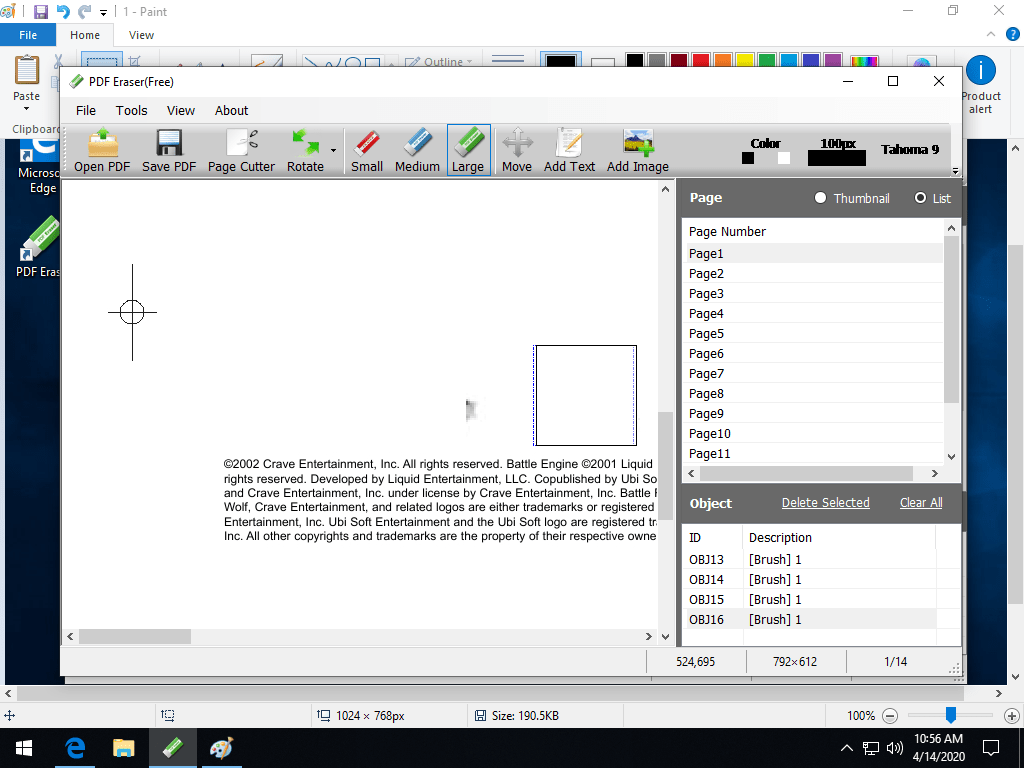The image size is (1024, 768).
Task: Change the Tahoma 9 font setting
Action: 910,150
